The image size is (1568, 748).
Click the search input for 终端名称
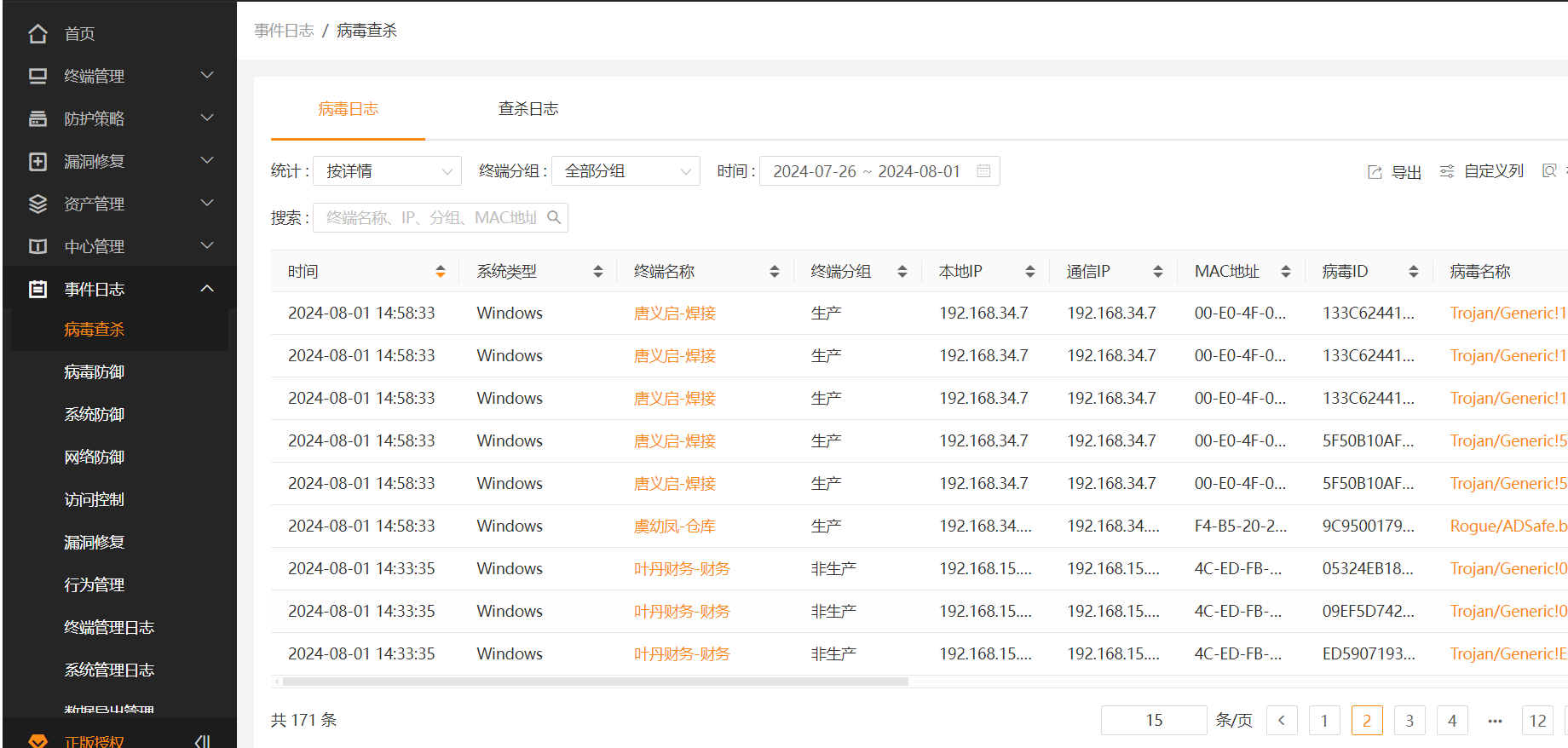(430, 218)
